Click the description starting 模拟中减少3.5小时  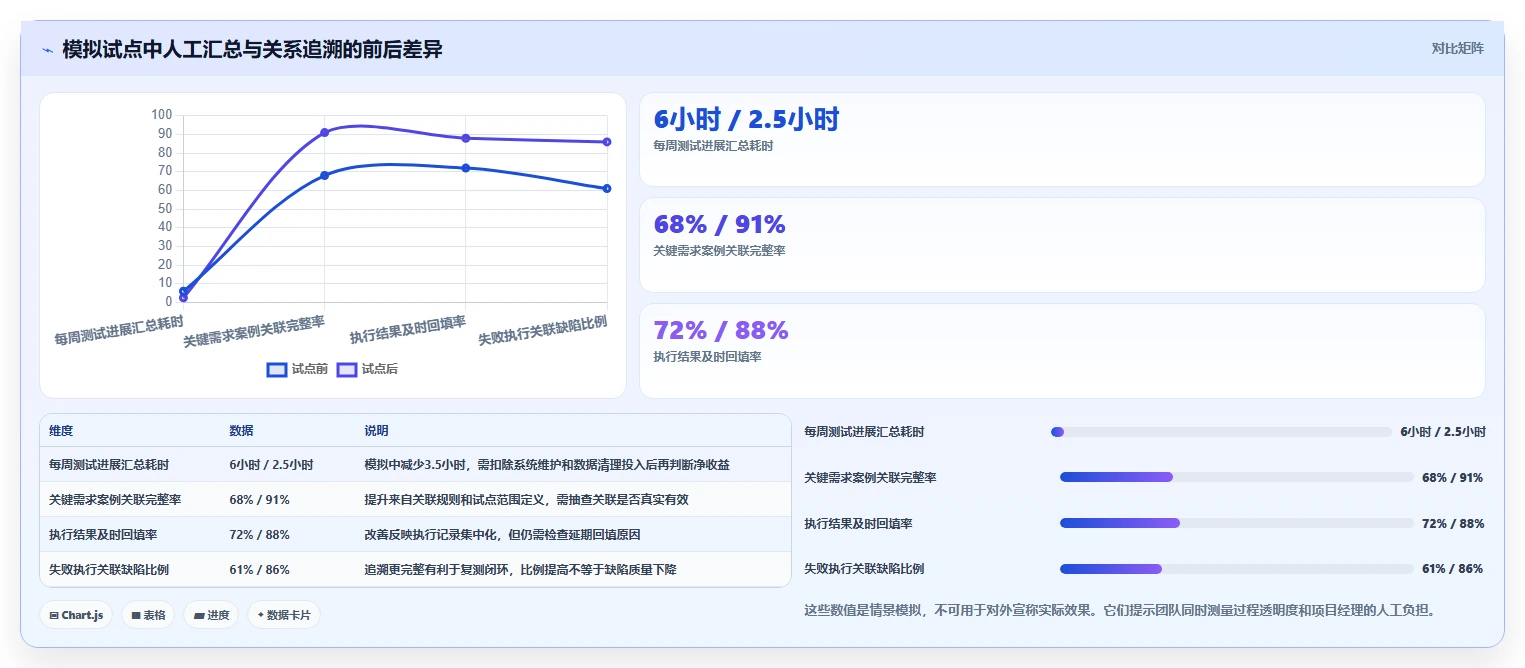pos(547,465)
